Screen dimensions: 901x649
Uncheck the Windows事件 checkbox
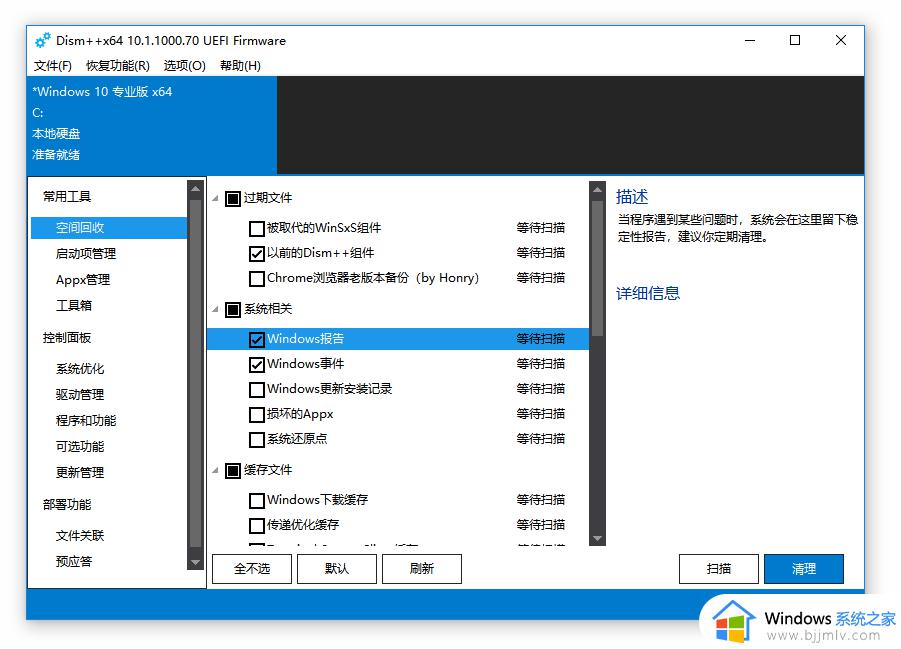pos(257,364)
